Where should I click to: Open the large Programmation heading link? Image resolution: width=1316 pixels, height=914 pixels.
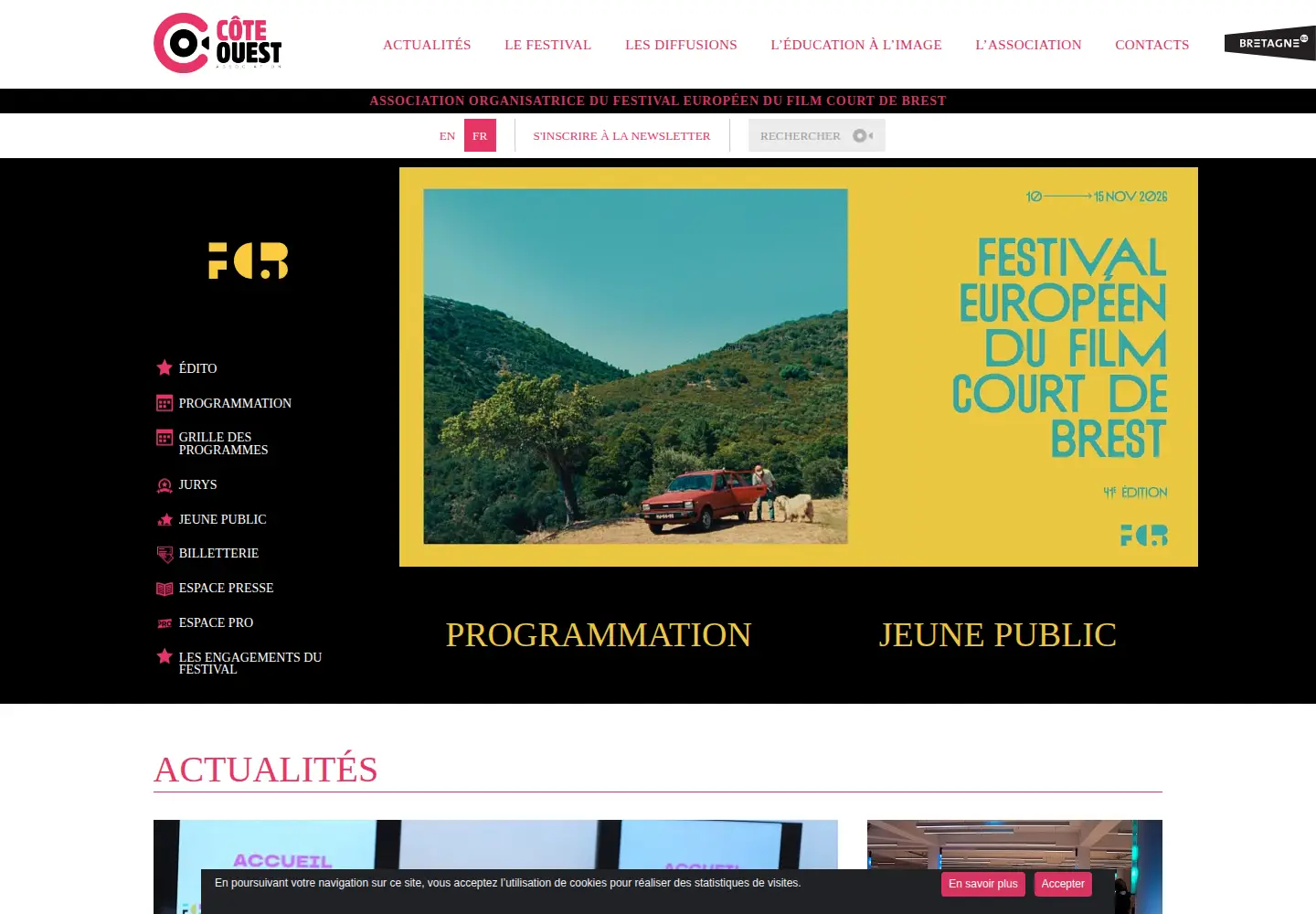[x=599, y=634]
